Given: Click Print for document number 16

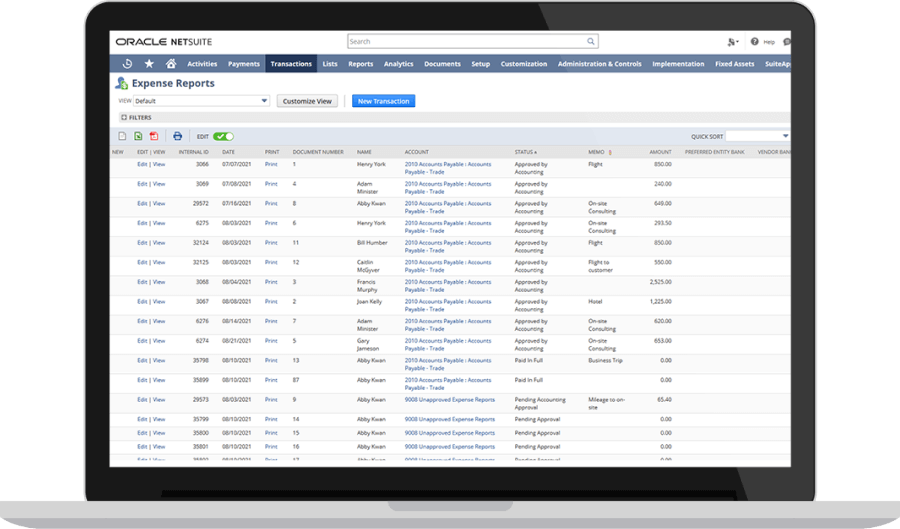Looking at the screenshot, I should [271, 447].
